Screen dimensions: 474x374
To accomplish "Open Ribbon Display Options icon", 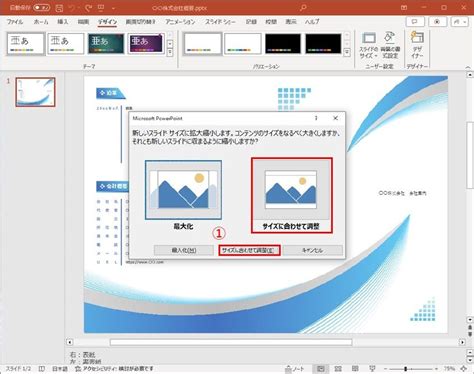I will 404,7.
